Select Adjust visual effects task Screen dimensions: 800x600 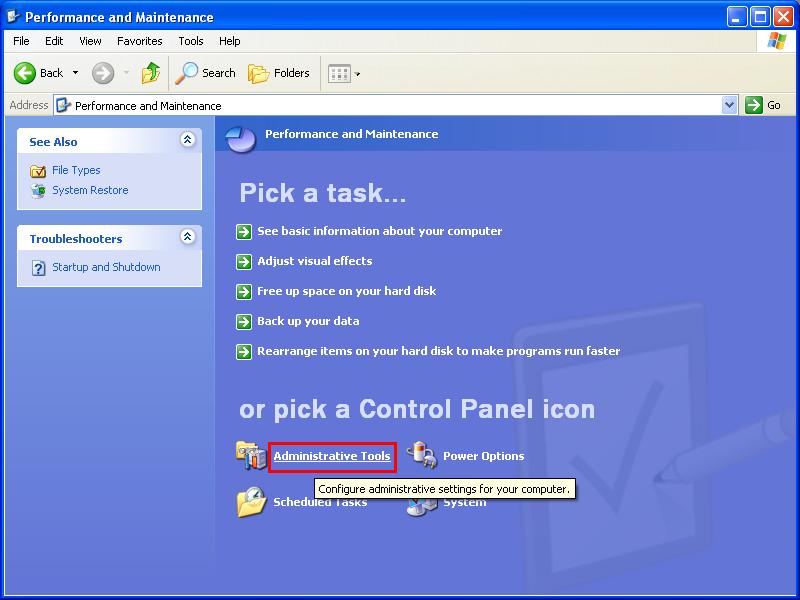[315, 261]
